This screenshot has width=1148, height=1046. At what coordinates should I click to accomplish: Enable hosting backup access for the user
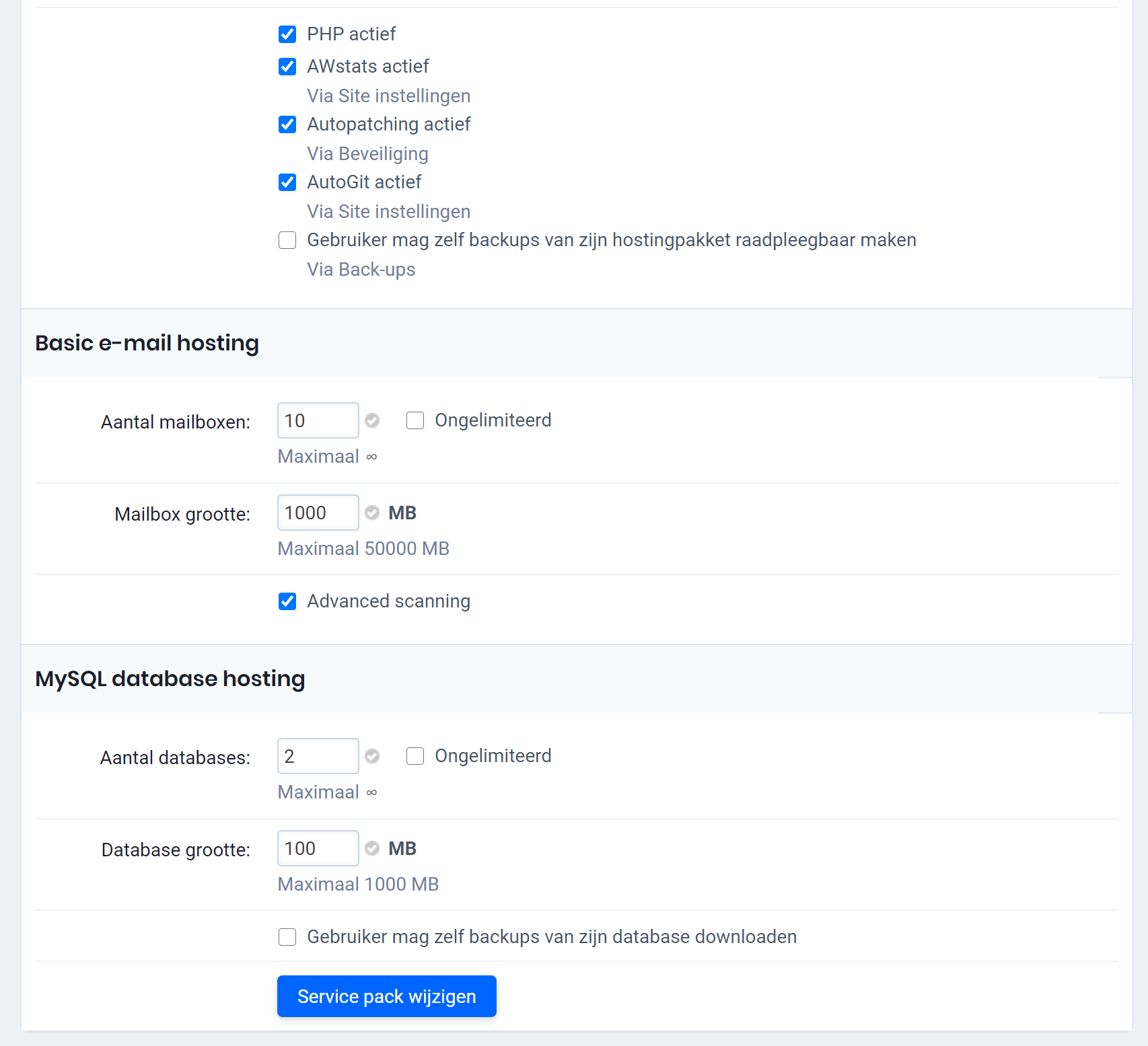pos(287,240)
